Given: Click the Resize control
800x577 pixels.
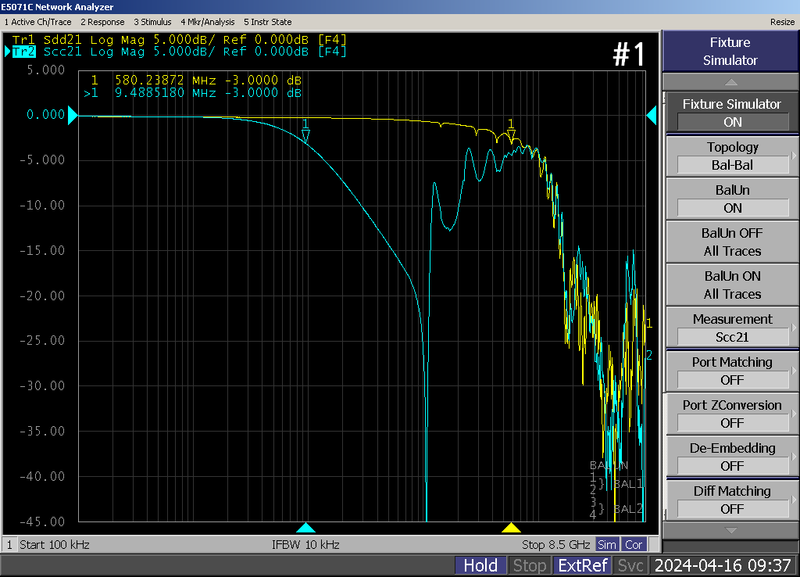Looking at the screenshot, I should pyautogui.click(x=782, y=21).
